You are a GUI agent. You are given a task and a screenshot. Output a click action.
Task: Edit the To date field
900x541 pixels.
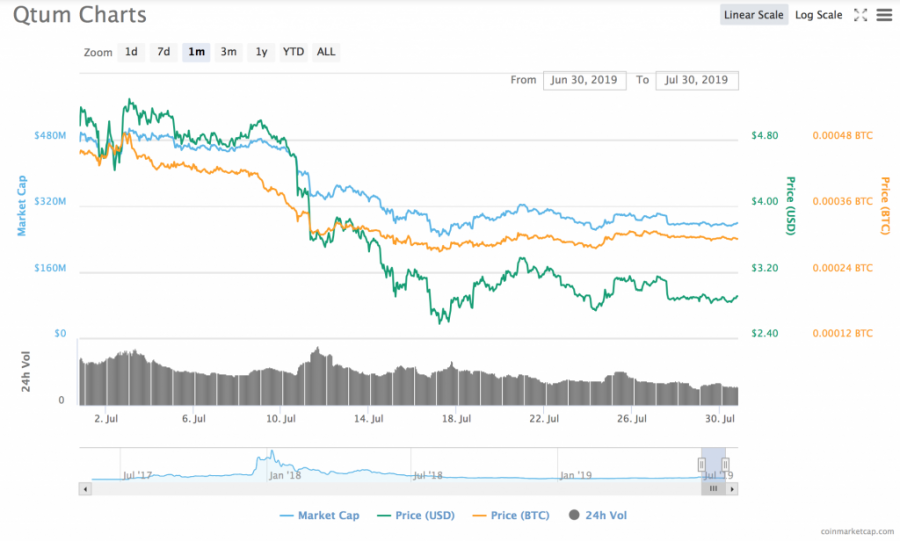[x=697, y=80]
